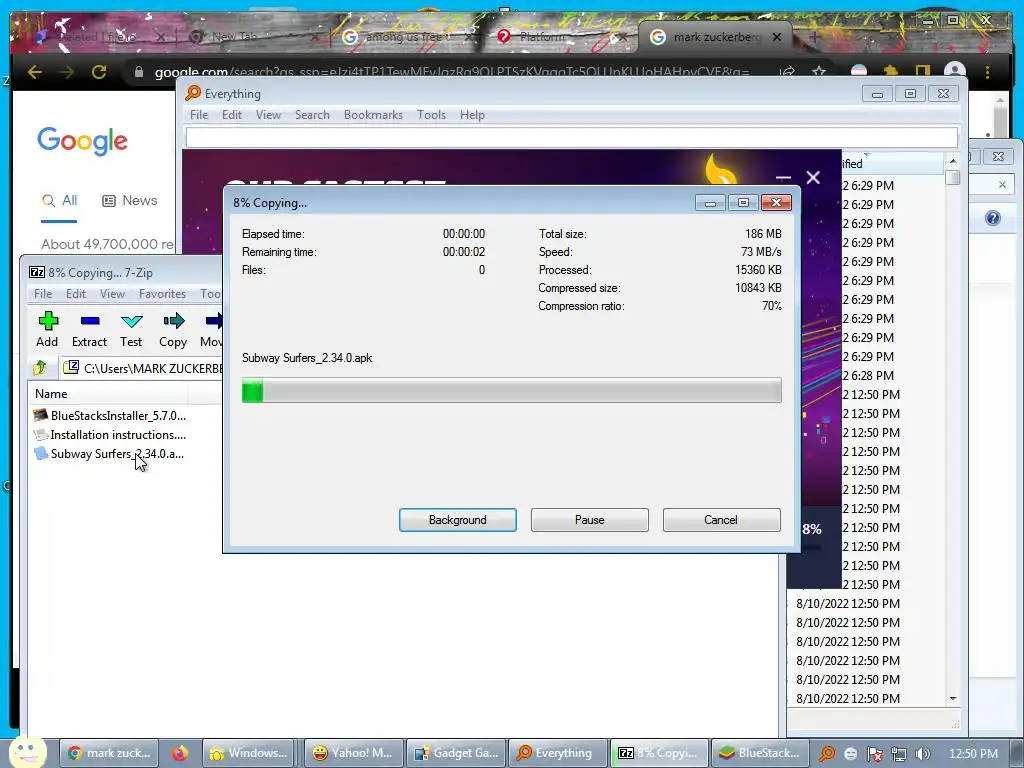
Task: Click the network tray icon
Action: 899,754
